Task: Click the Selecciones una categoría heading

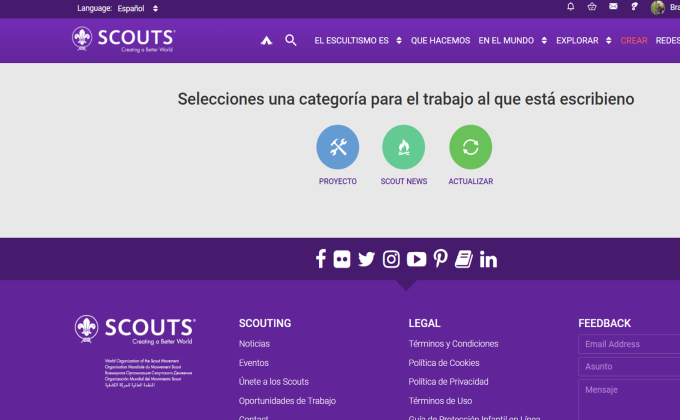Action: pos(406,99)
